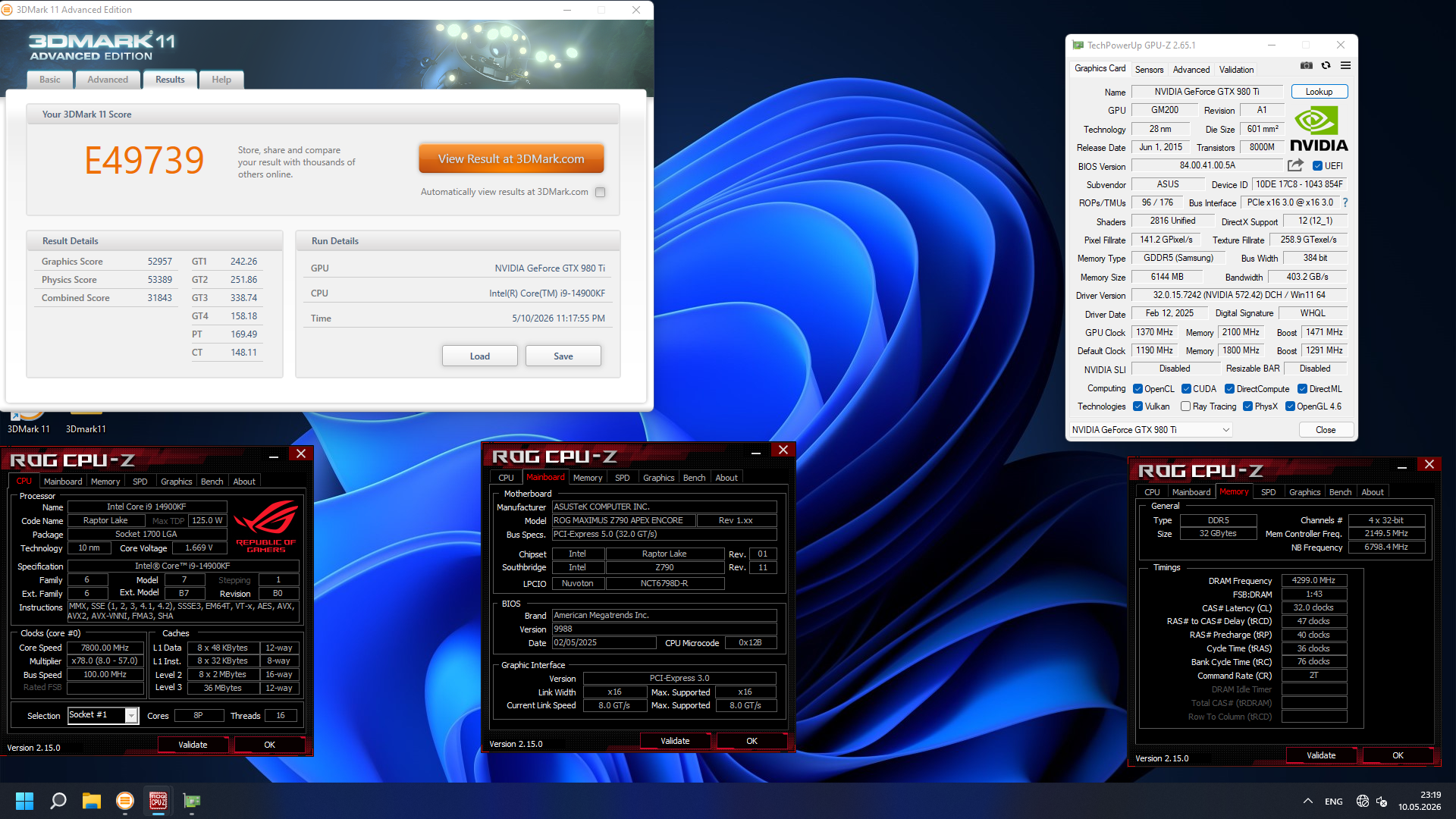This screenshot has width=1456, height=819.
Task: Open 3Dmark11 desktop folder icon
Action: tap(86, 422)
